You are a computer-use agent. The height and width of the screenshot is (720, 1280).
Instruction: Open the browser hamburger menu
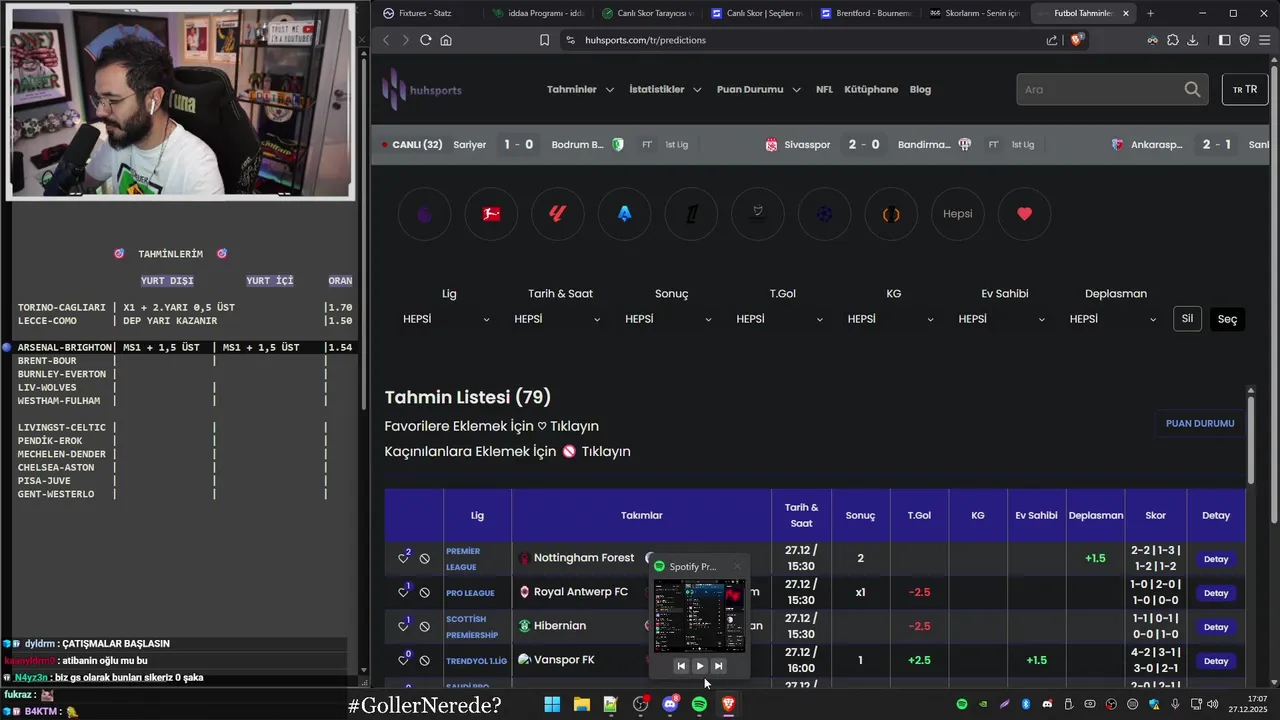click(x=1264, y=40)
